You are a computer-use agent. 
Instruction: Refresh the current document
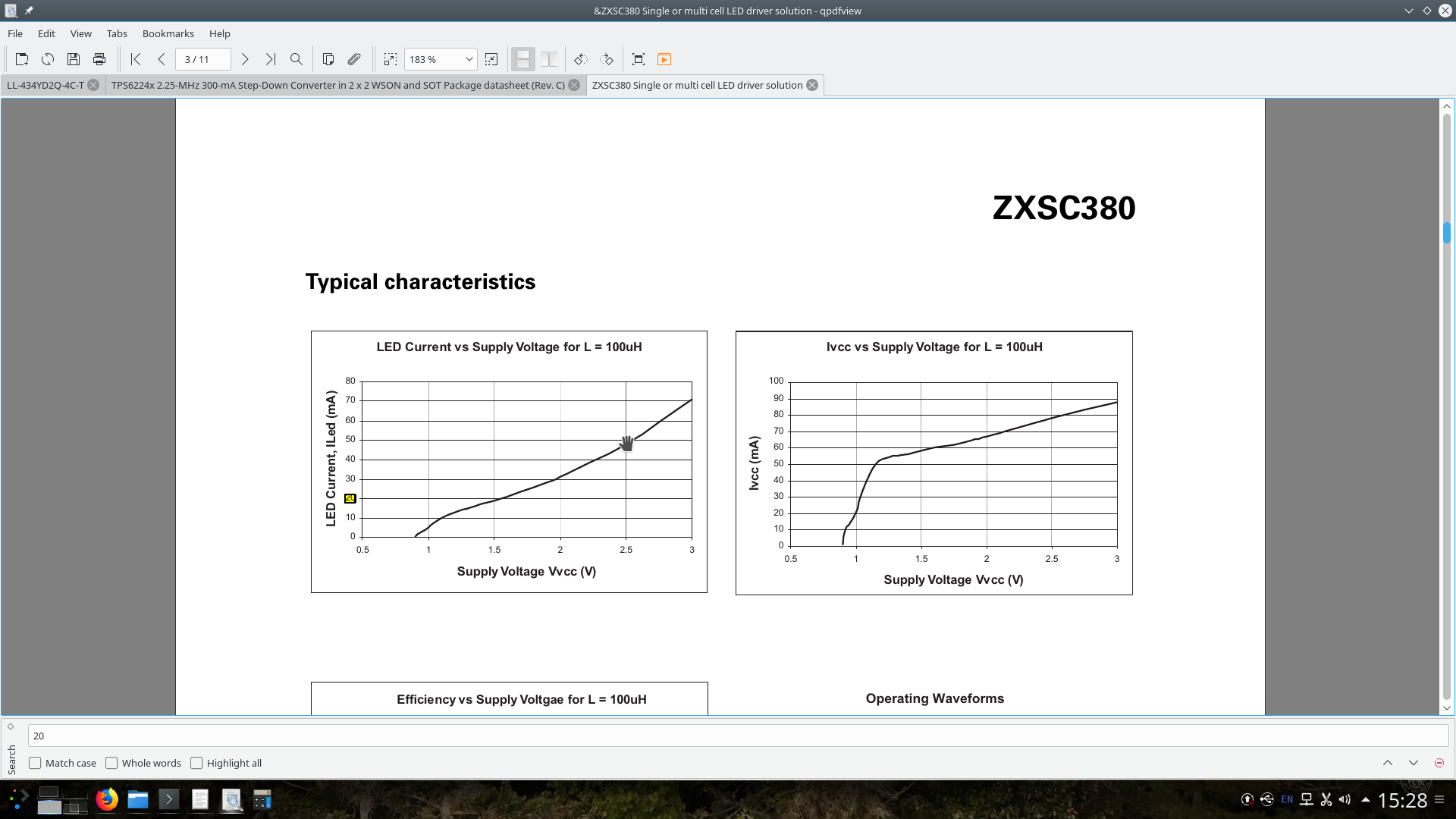pos(48,59)
